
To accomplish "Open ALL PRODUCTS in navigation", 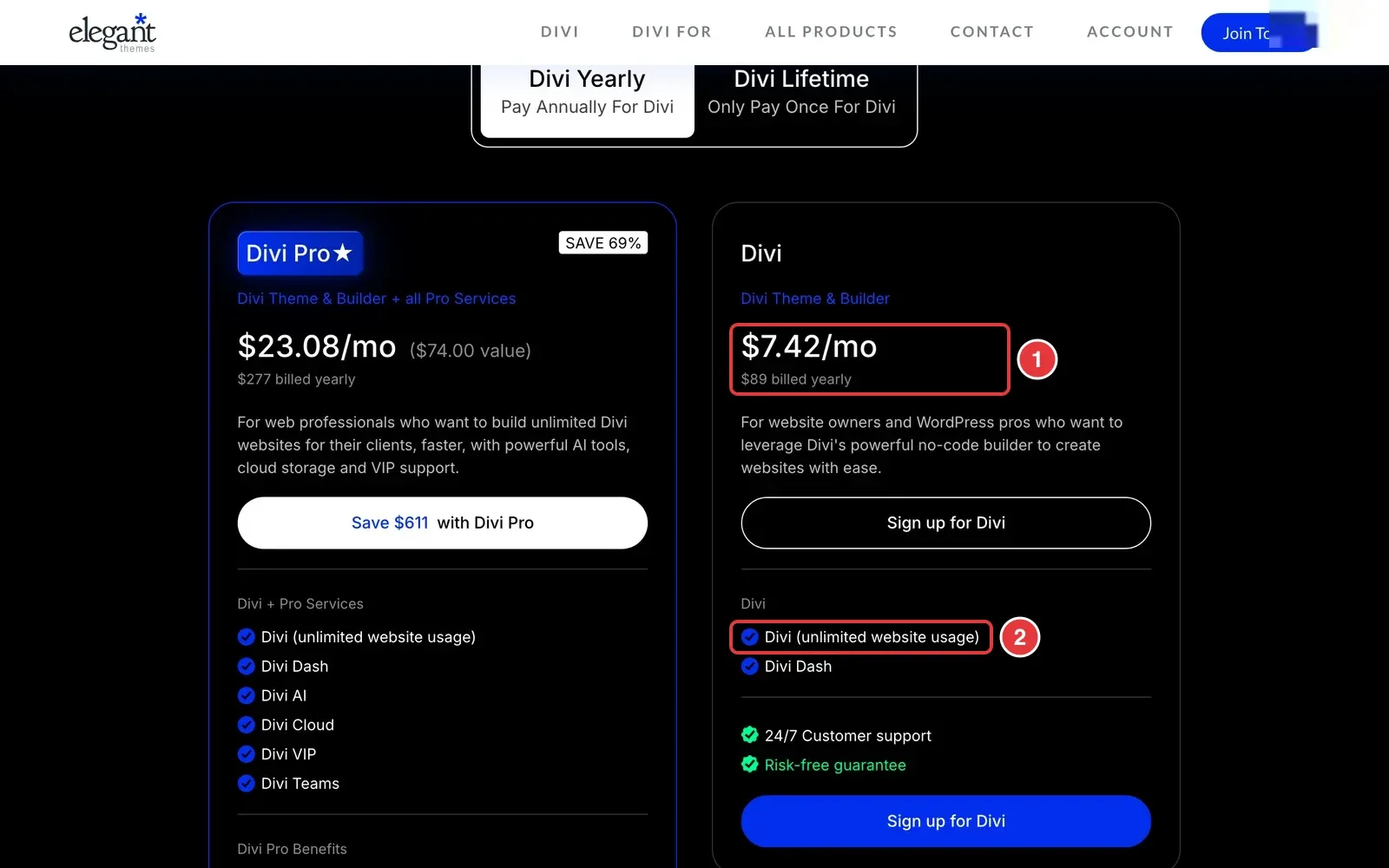I will pyautogui.click(x=831, y=32).
